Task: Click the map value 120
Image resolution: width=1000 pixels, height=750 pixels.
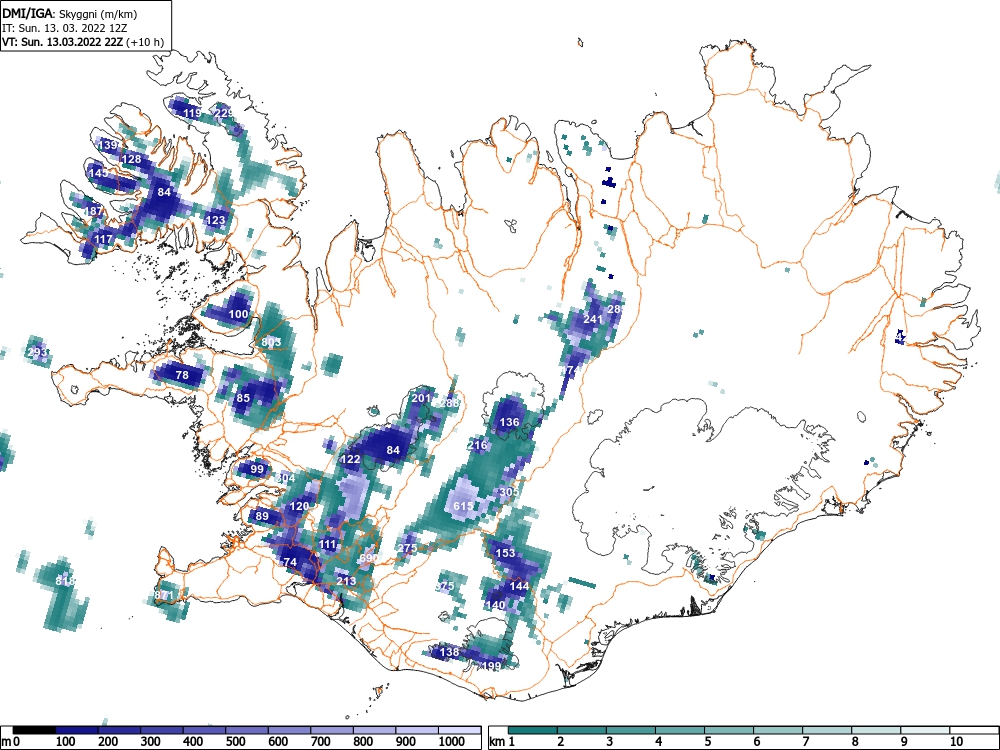Action: (299, 506)
